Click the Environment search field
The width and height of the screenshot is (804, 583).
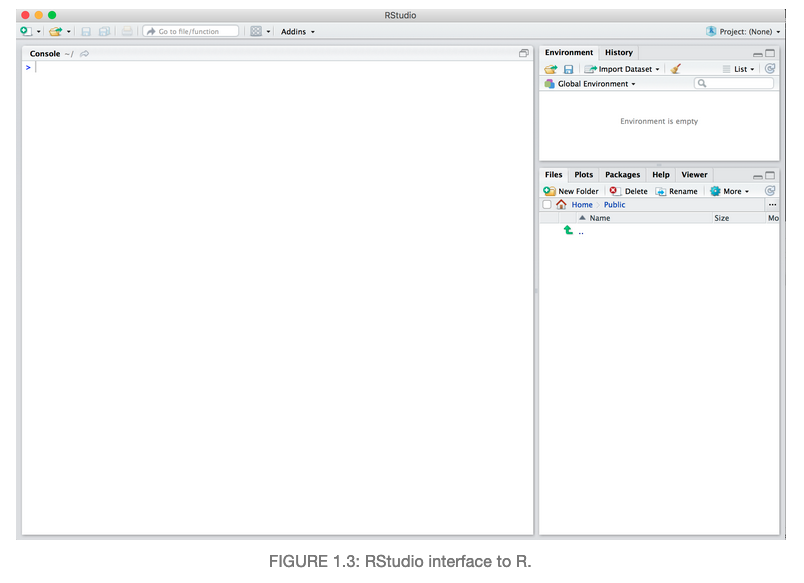pyautogui.click(x=734, y=83)
